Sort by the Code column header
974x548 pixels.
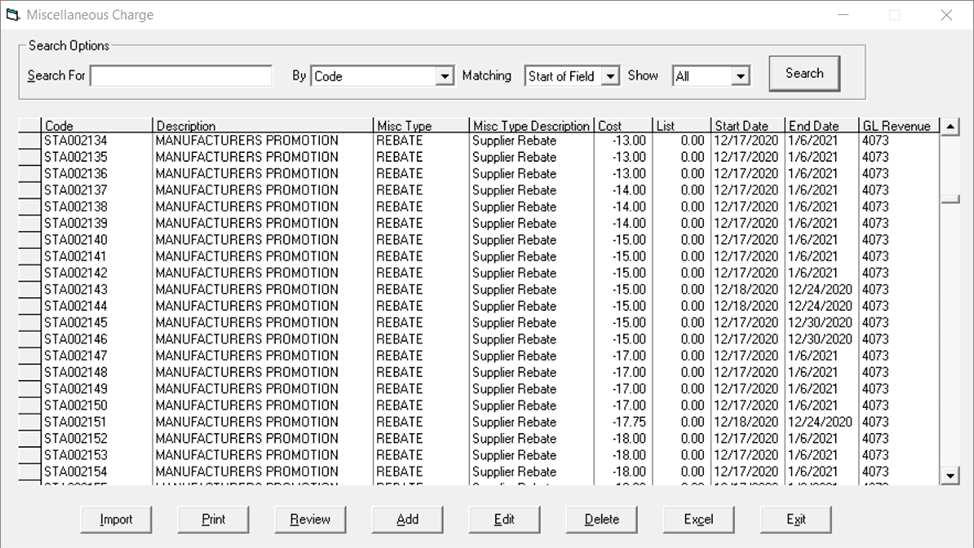(x=96, y=126)
